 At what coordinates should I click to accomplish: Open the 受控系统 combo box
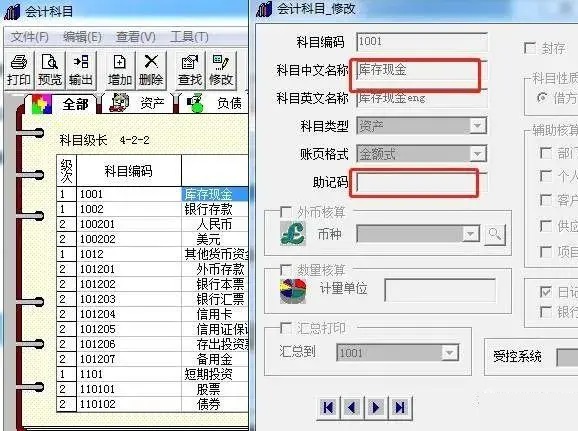click(567, 357)
